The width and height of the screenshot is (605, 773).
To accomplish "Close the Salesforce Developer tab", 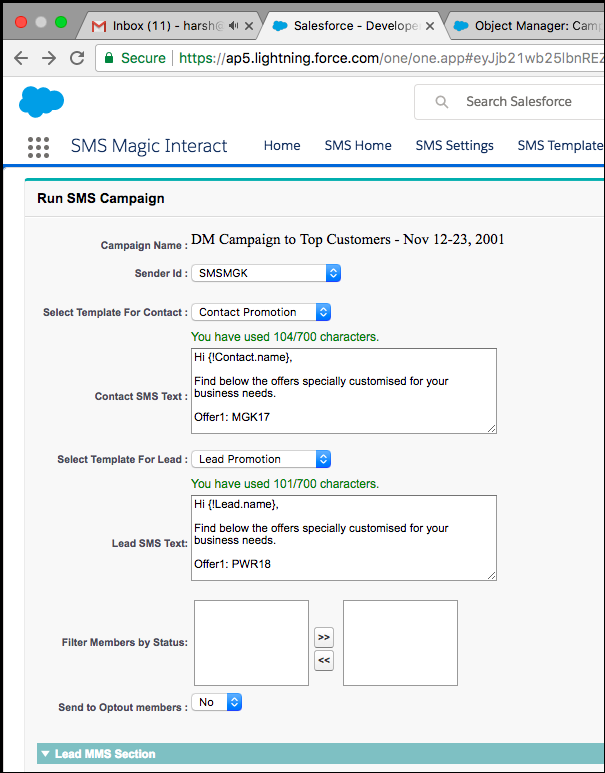I will (430, 26).
